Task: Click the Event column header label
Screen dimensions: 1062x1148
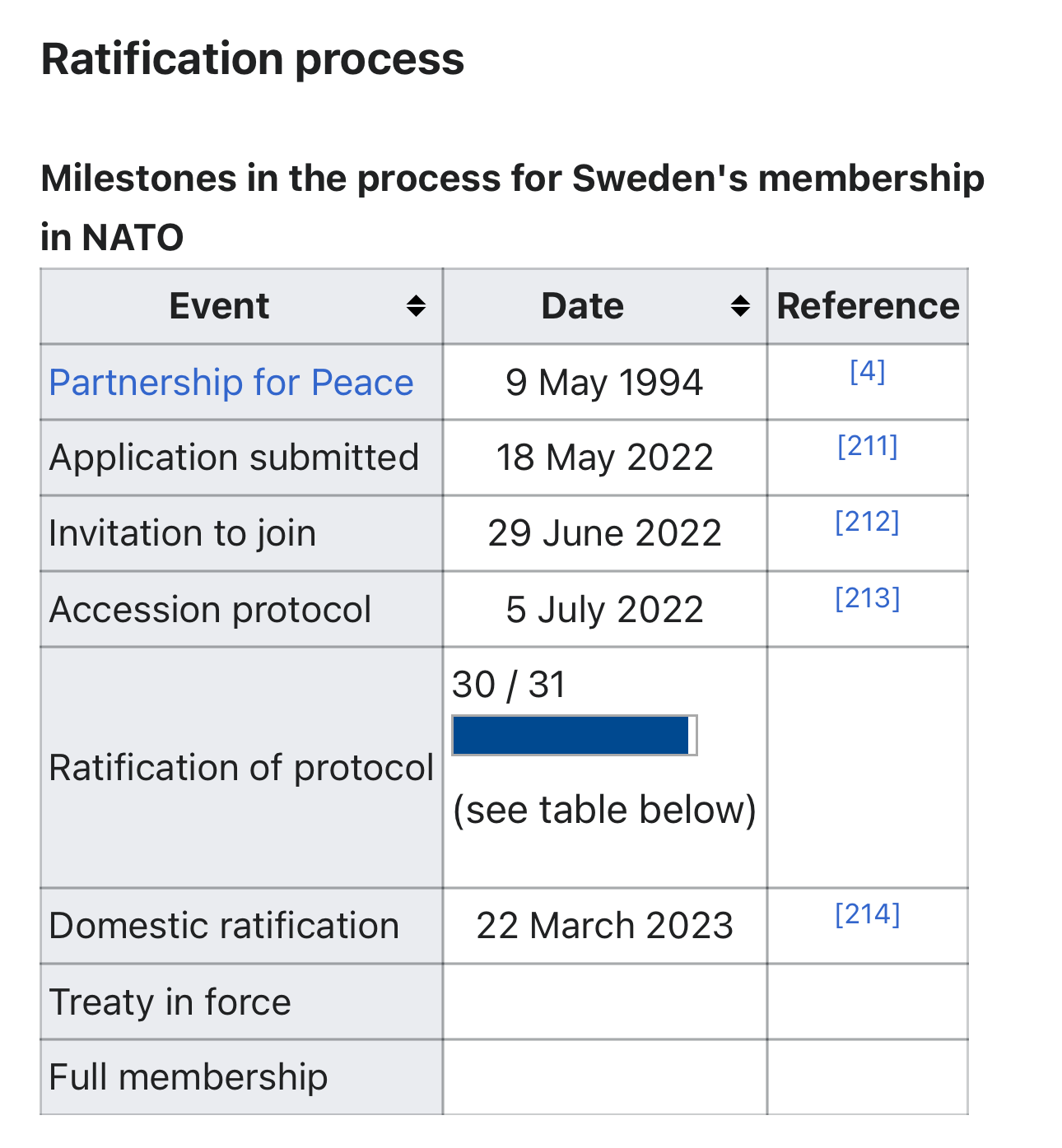Action: tap(219, 306)
